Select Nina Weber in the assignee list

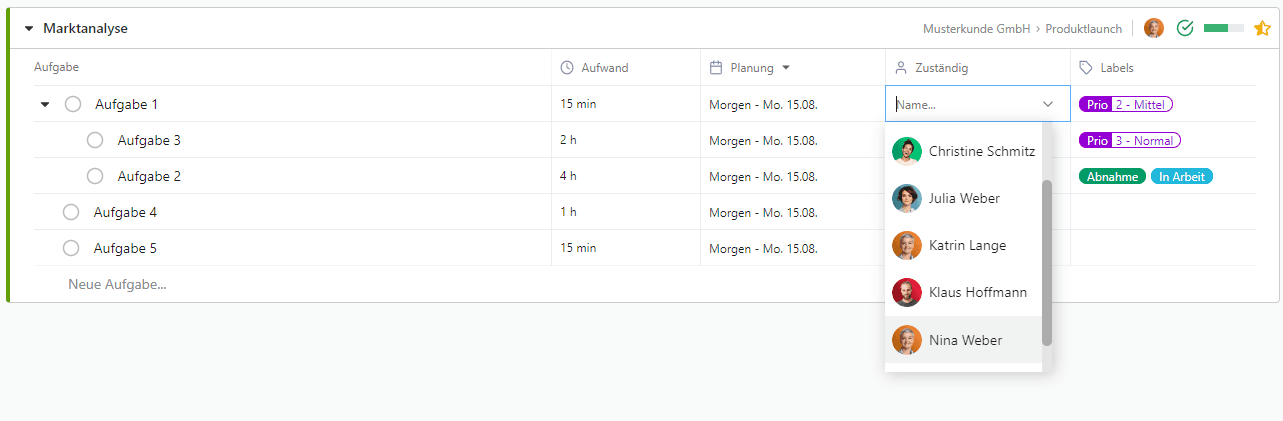point(963,340)
